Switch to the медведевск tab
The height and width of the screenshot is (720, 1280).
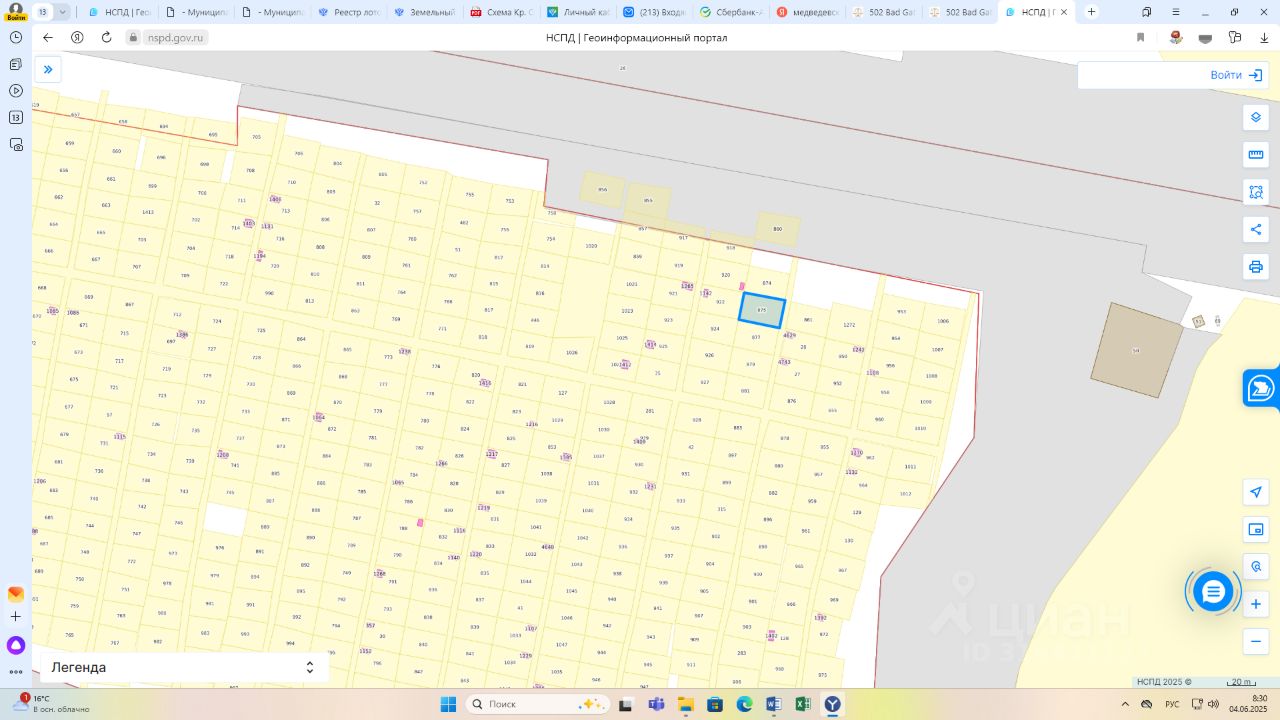tap(807, 12)
